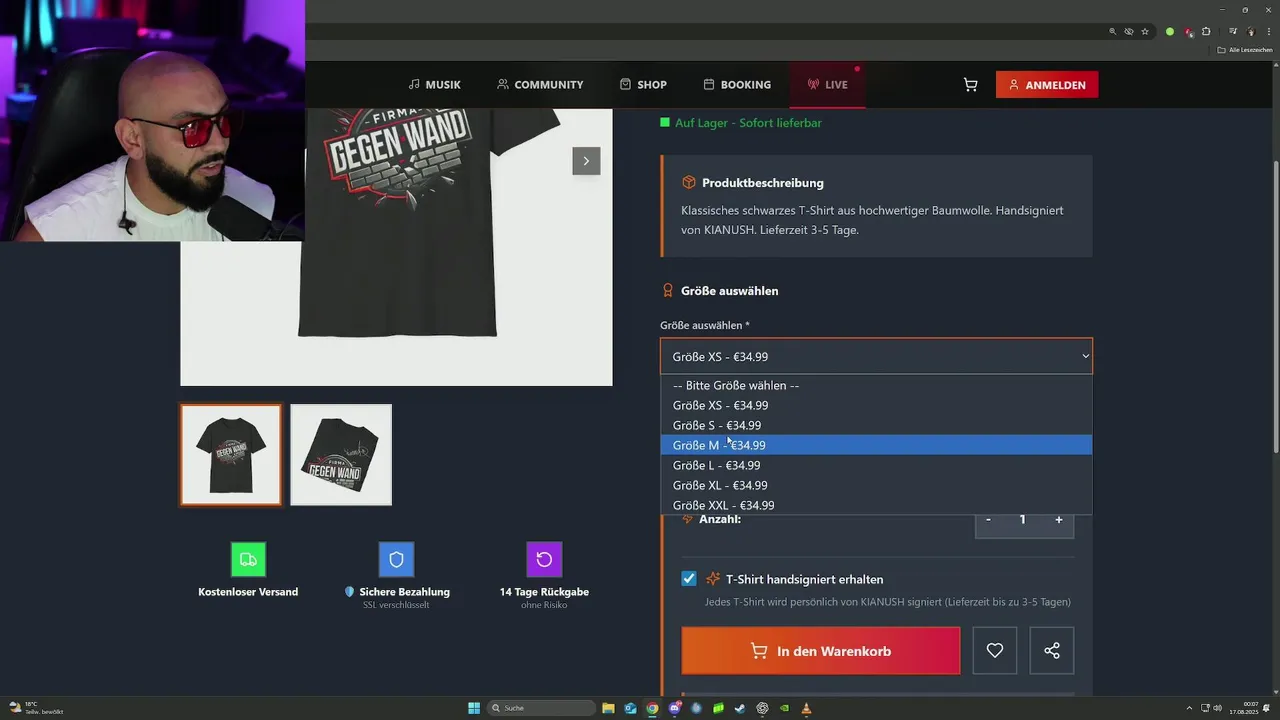
Task: Open the Windows Start menu
Action: click(x=474, y=708)
